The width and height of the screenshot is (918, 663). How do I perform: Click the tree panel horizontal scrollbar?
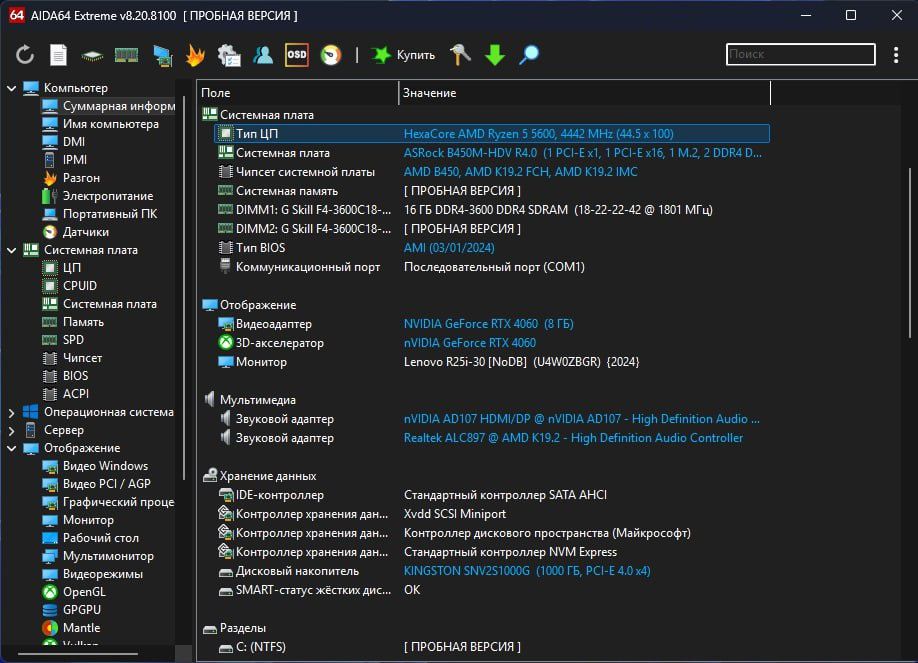(77, 654)
